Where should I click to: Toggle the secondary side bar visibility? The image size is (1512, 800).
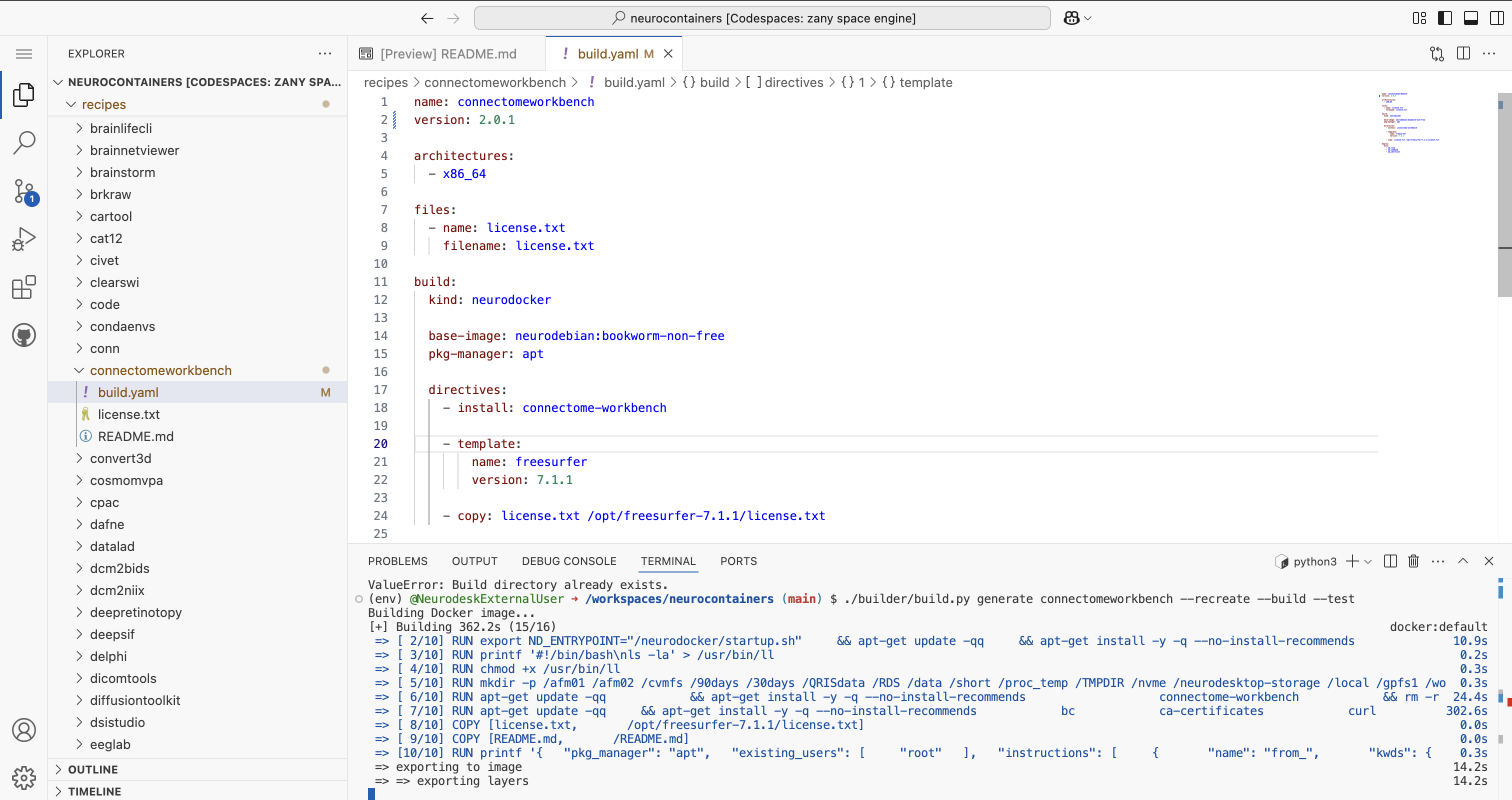click(x=1496, y=18)
